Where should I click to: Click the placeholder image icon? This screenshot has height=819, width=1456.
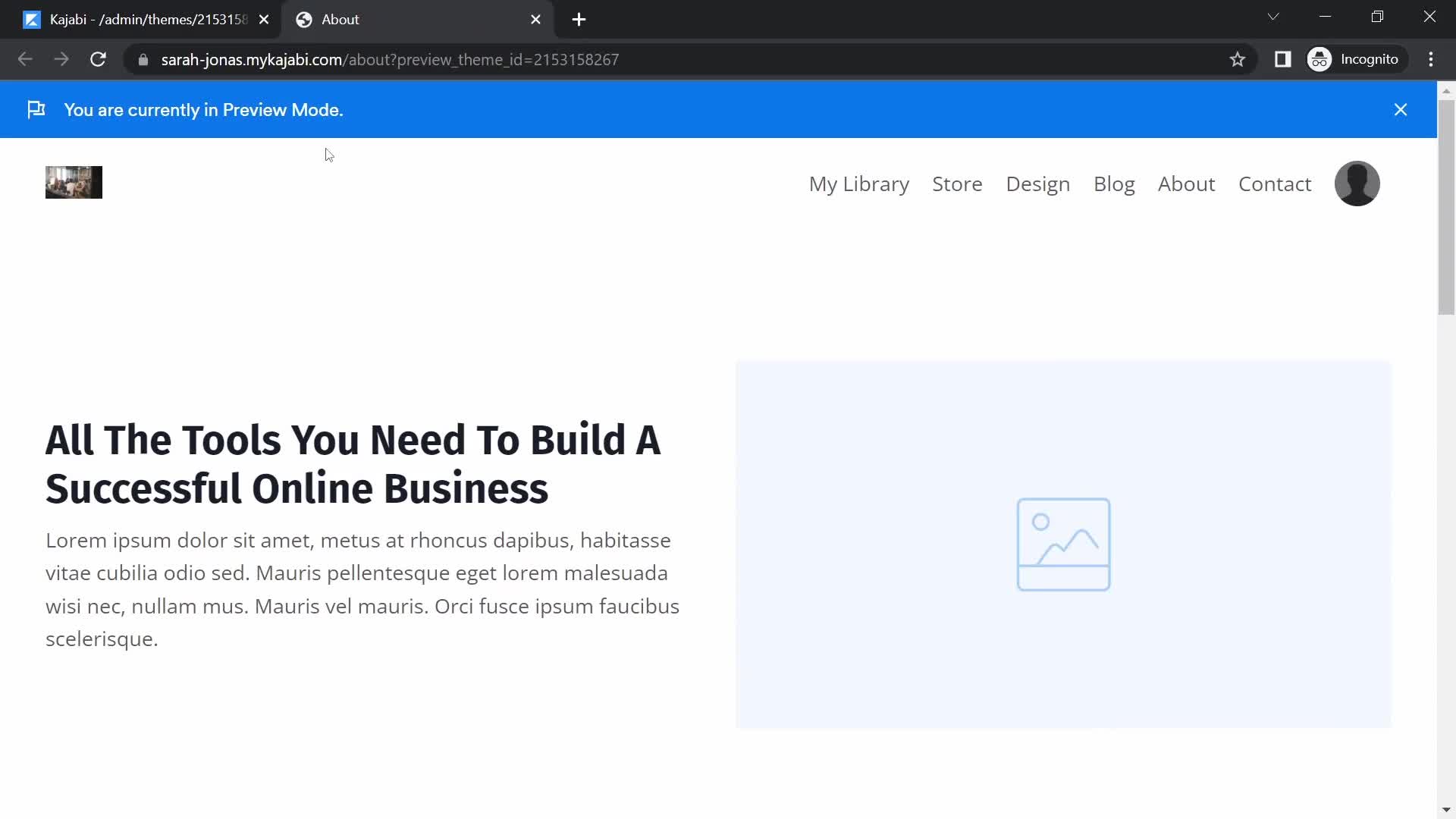(x=1063, y=543)
